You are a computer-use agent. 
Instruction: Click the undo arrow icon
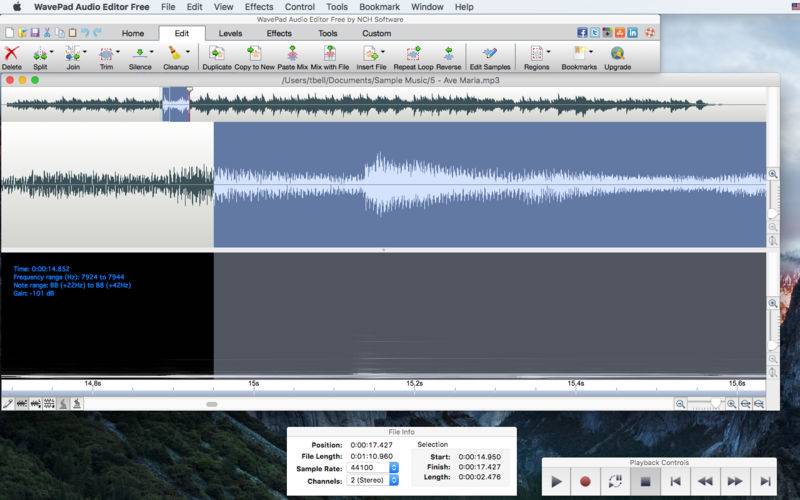pos(85,33)
